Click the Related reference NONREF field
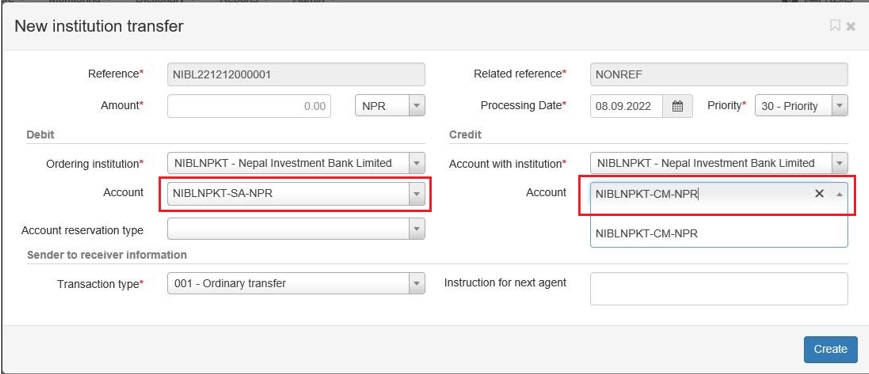Viewport: 869px width, 374px height. pos(719,74)
